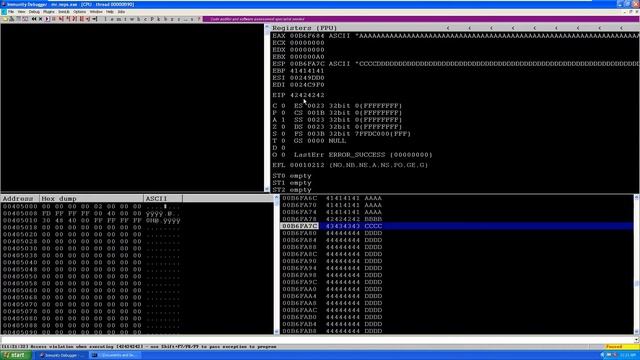This screenshot has height=360, width=640.
Task: Click the Step into toolbar icon
Action: point(60,19)
